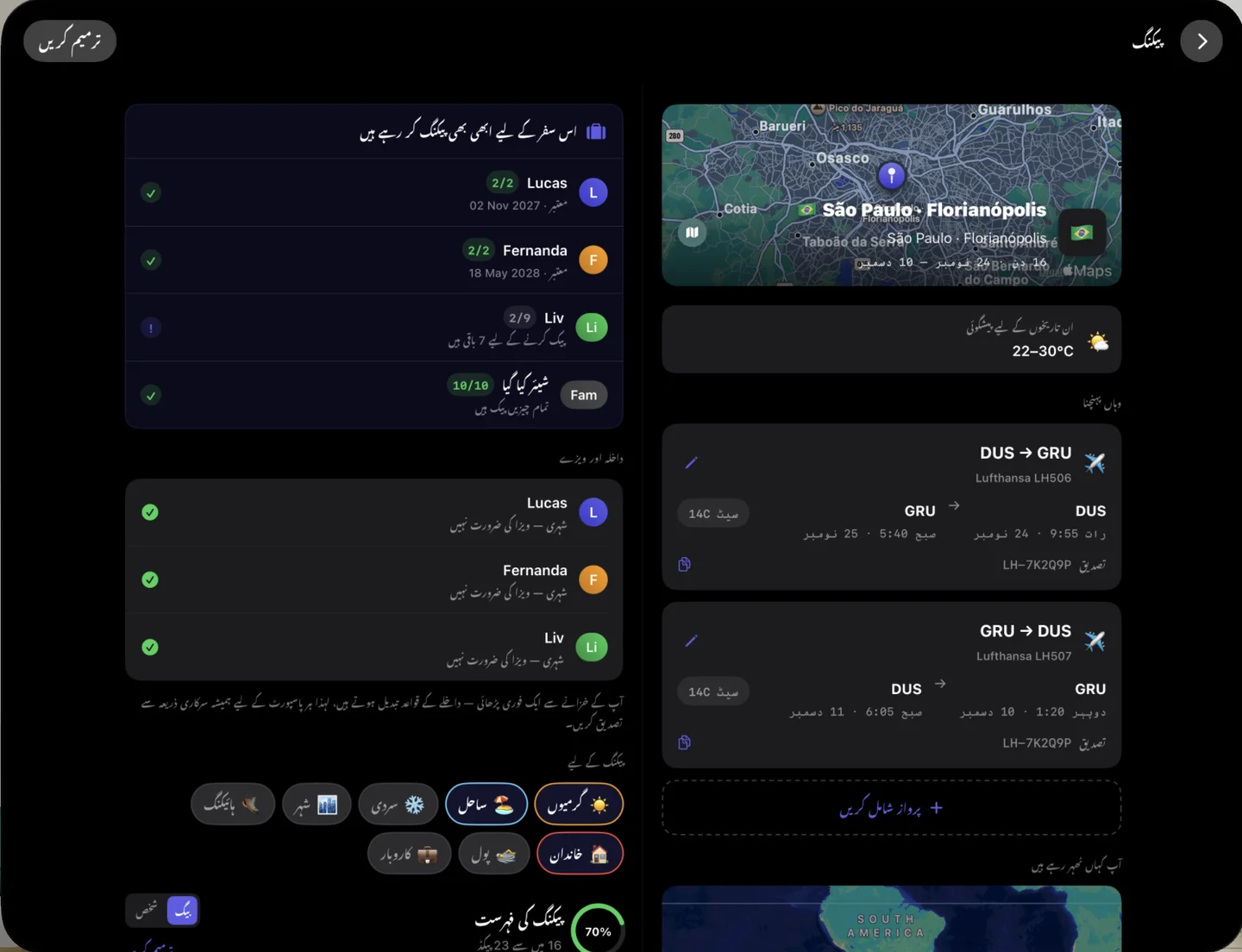This screenshot has width=1242, height=952.
Task: Open the South America stay map
Action: 892,919
